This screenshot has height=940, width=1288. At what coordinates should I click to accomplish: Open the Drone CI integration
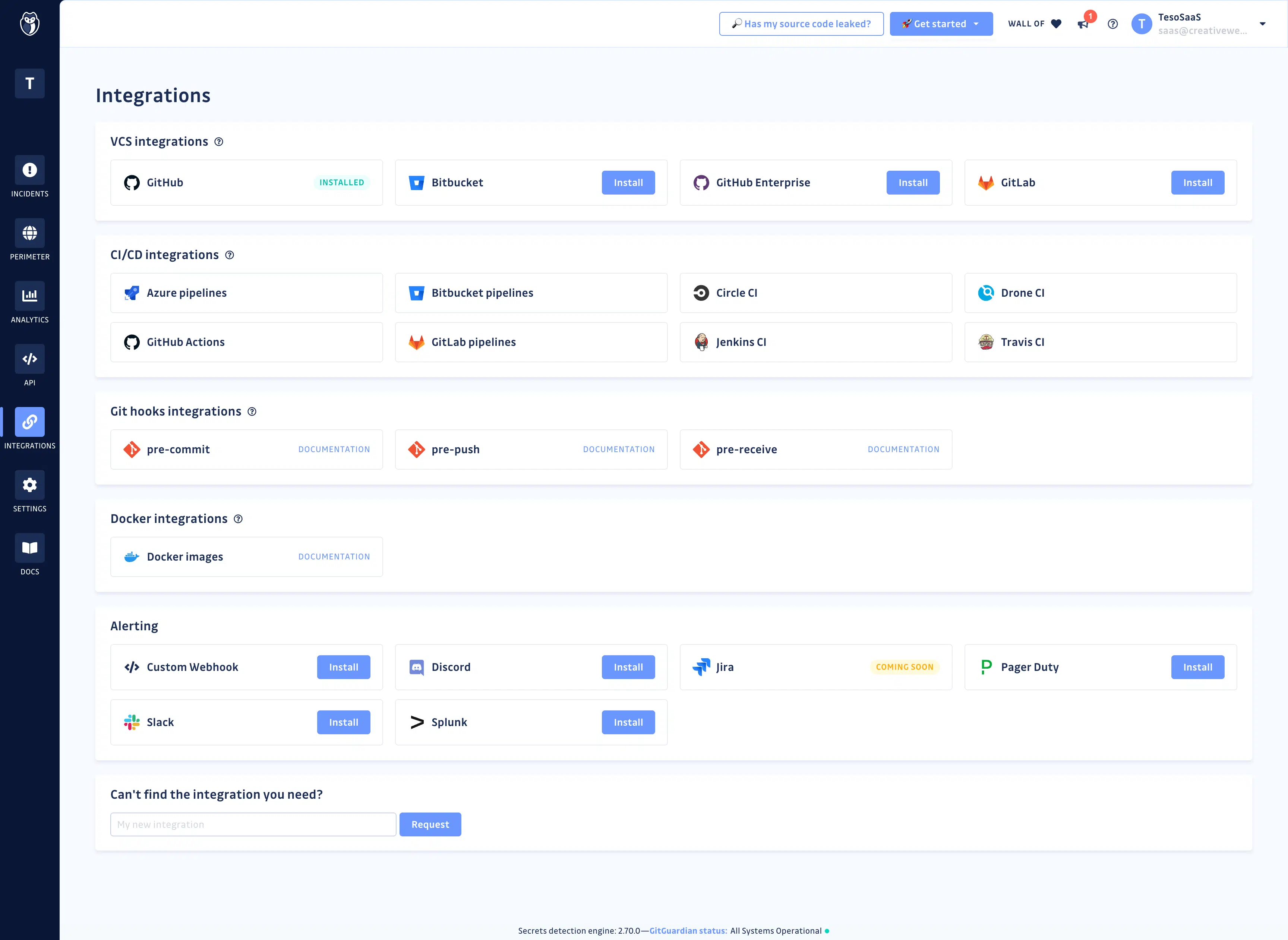pyautogui.click(x=1101, y=293)
